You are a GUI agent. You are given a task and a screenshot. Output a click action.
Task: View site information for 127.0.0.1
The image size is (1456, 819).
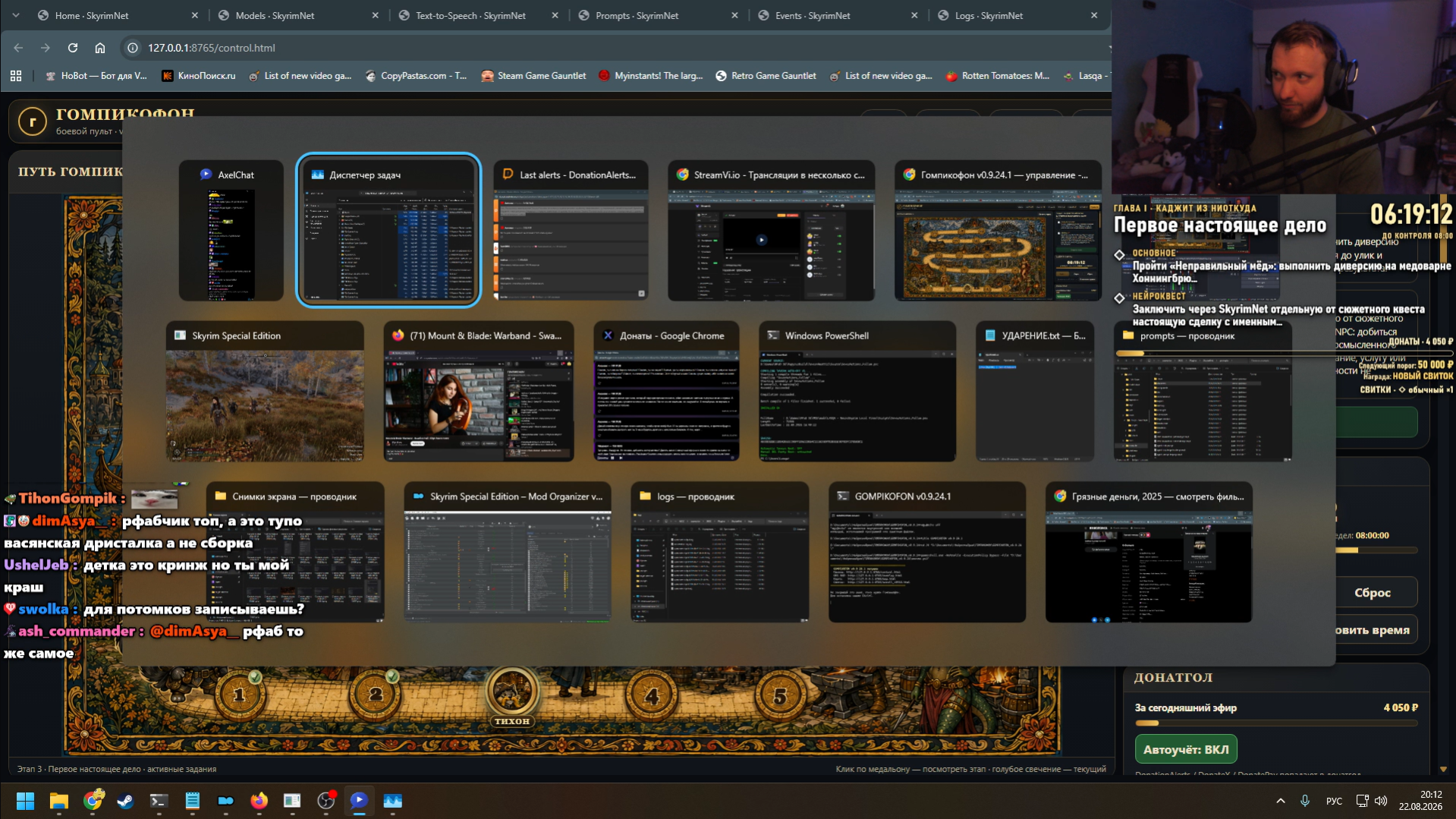point(133,48)
